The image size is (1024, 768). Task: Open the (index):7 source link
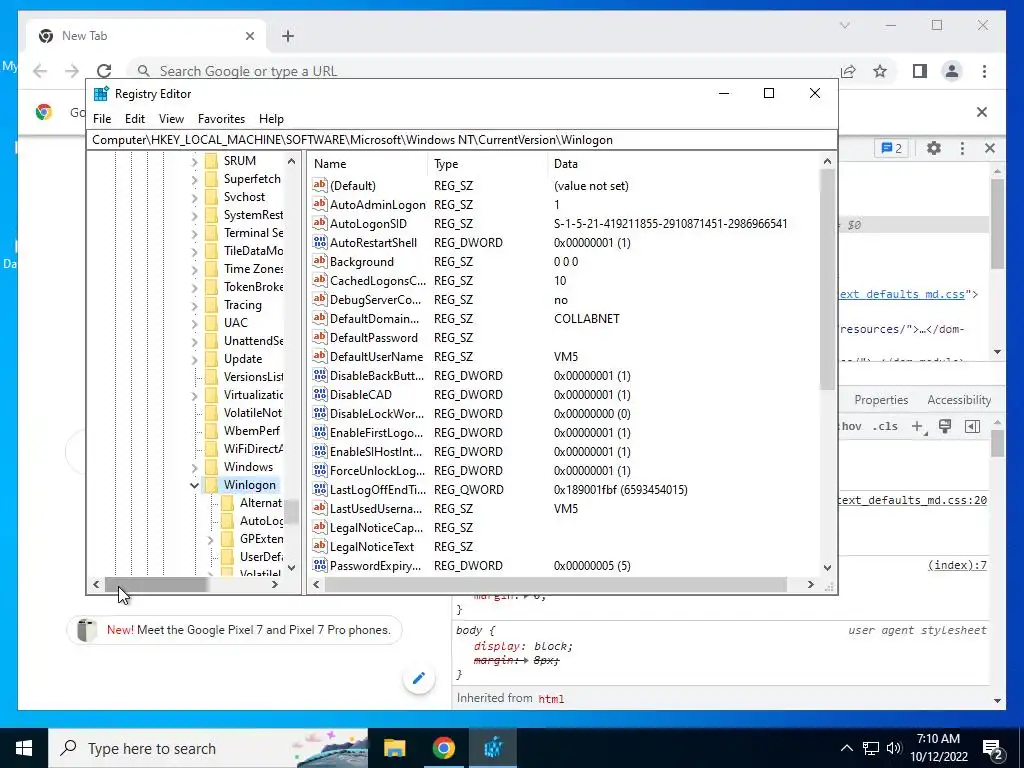(957, 565)
